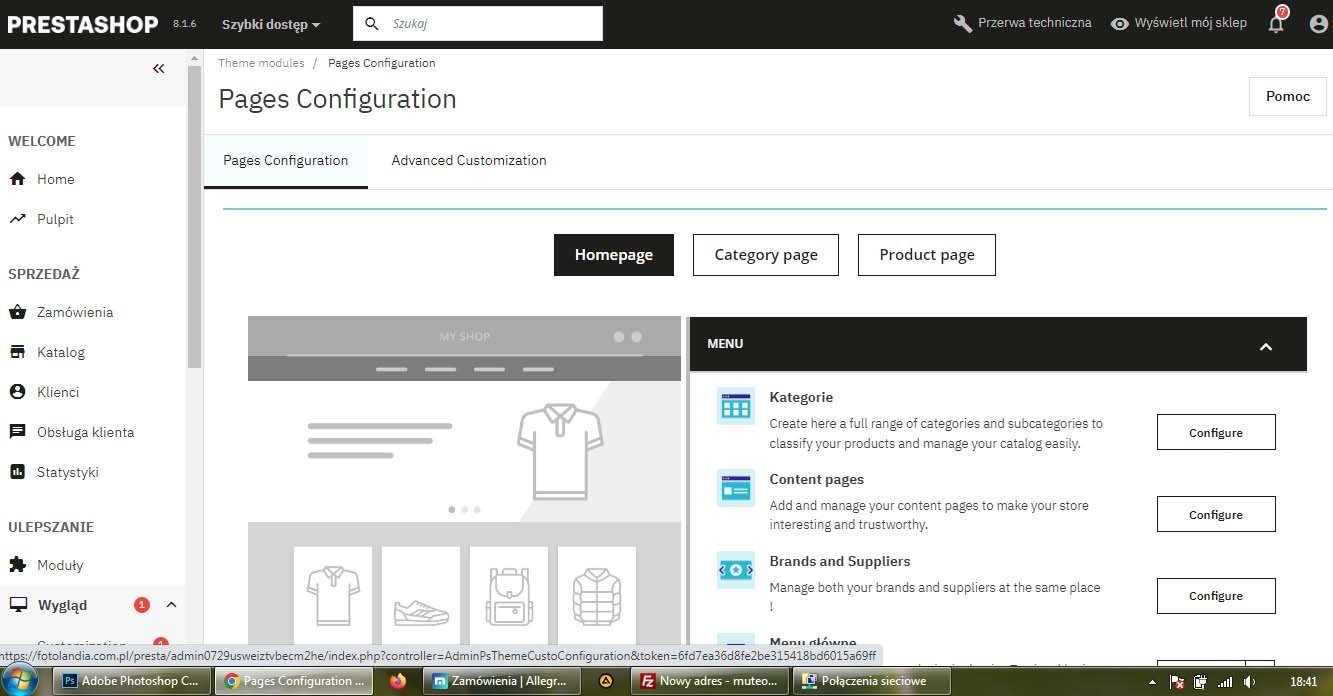Screen dimensions: 1333x696
Task: Click the search magnifier icon
Action: (x=372, y=23)
